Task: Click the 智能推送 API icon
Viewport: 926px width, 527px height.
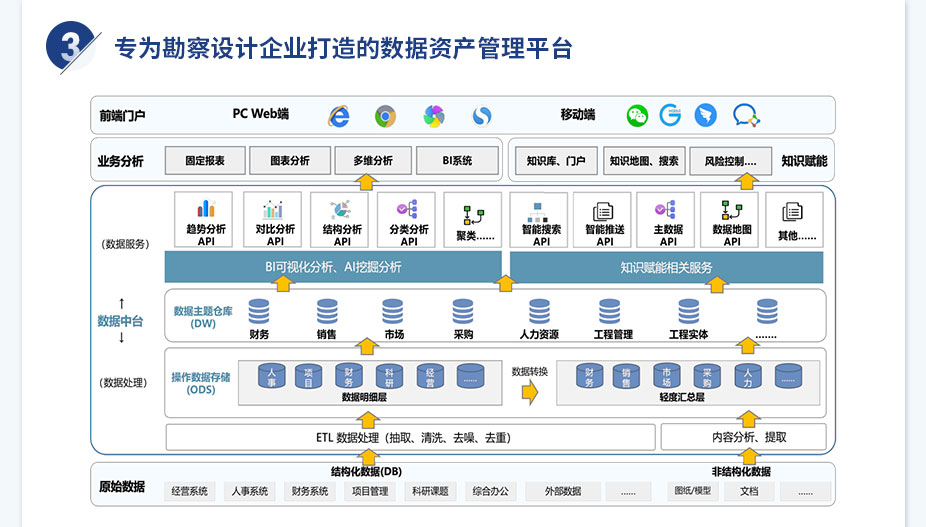Action: point(604,211)
